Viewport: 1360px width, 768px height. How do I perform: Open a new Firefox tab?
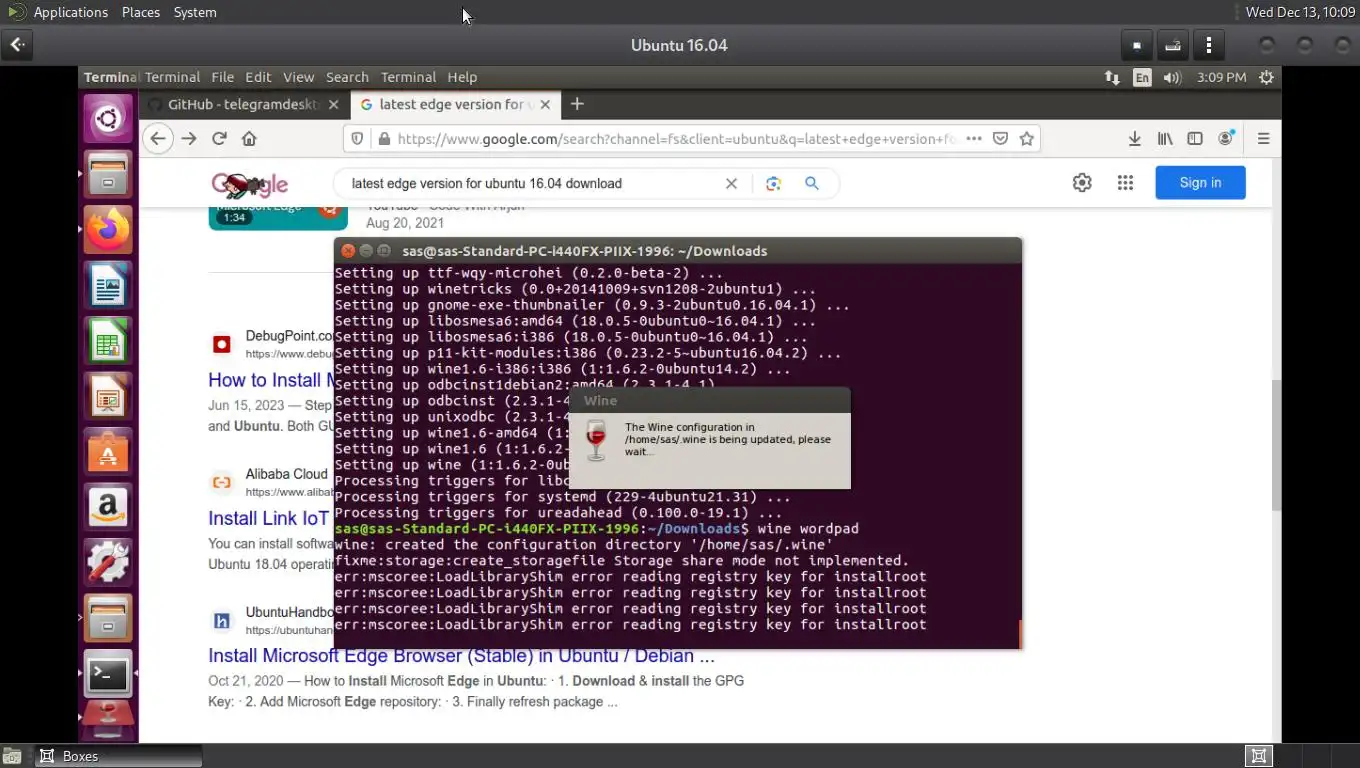click(577, 104)
